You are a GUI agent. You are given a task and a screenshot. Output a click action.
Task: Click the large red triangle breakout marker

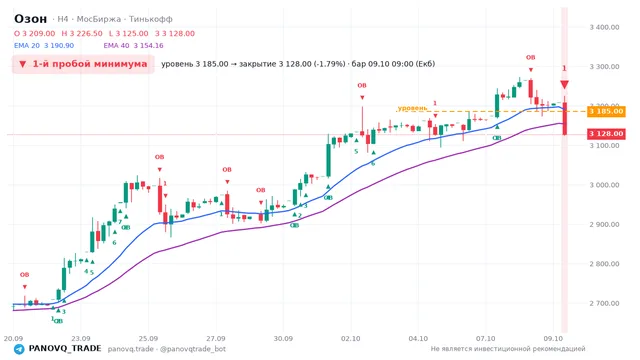coord(564,84)
